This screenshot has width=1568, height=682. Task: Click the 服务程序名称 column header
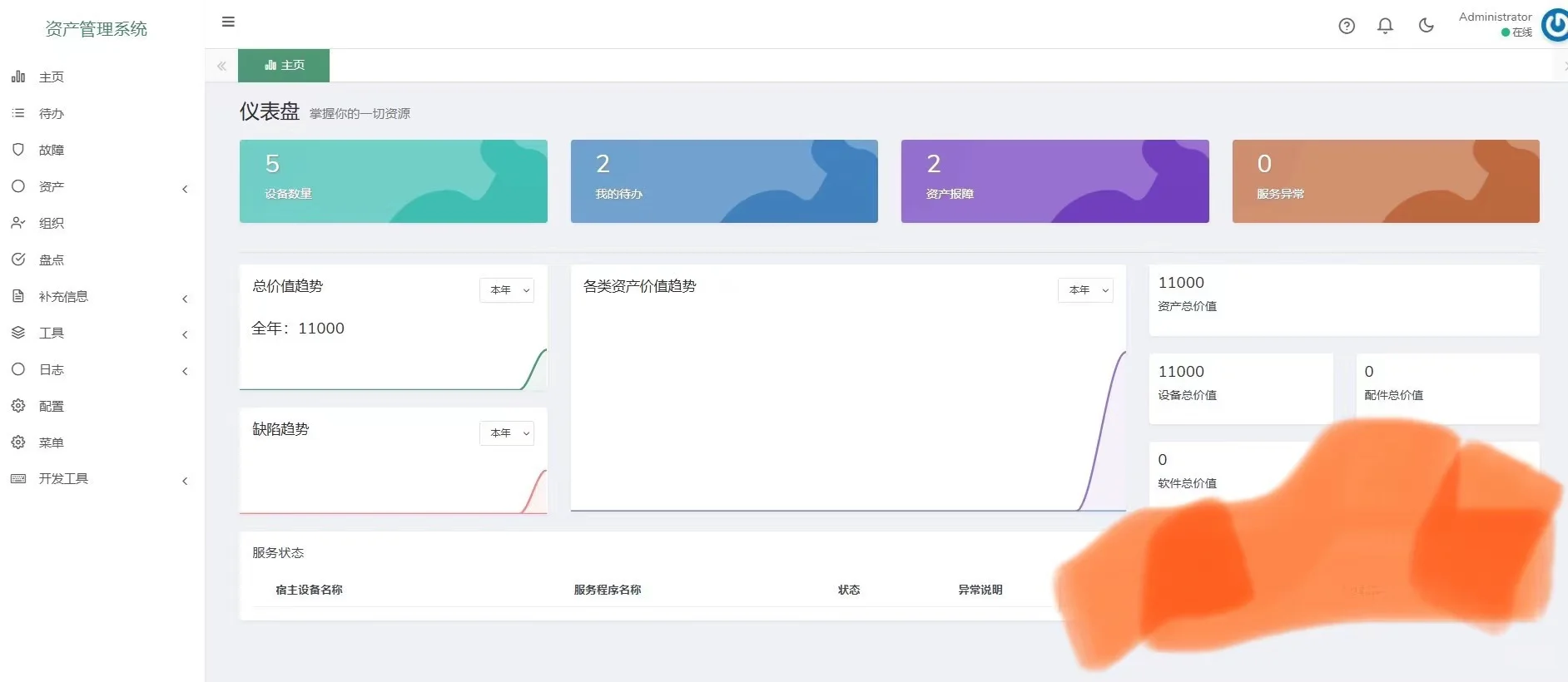coord(608,590)
